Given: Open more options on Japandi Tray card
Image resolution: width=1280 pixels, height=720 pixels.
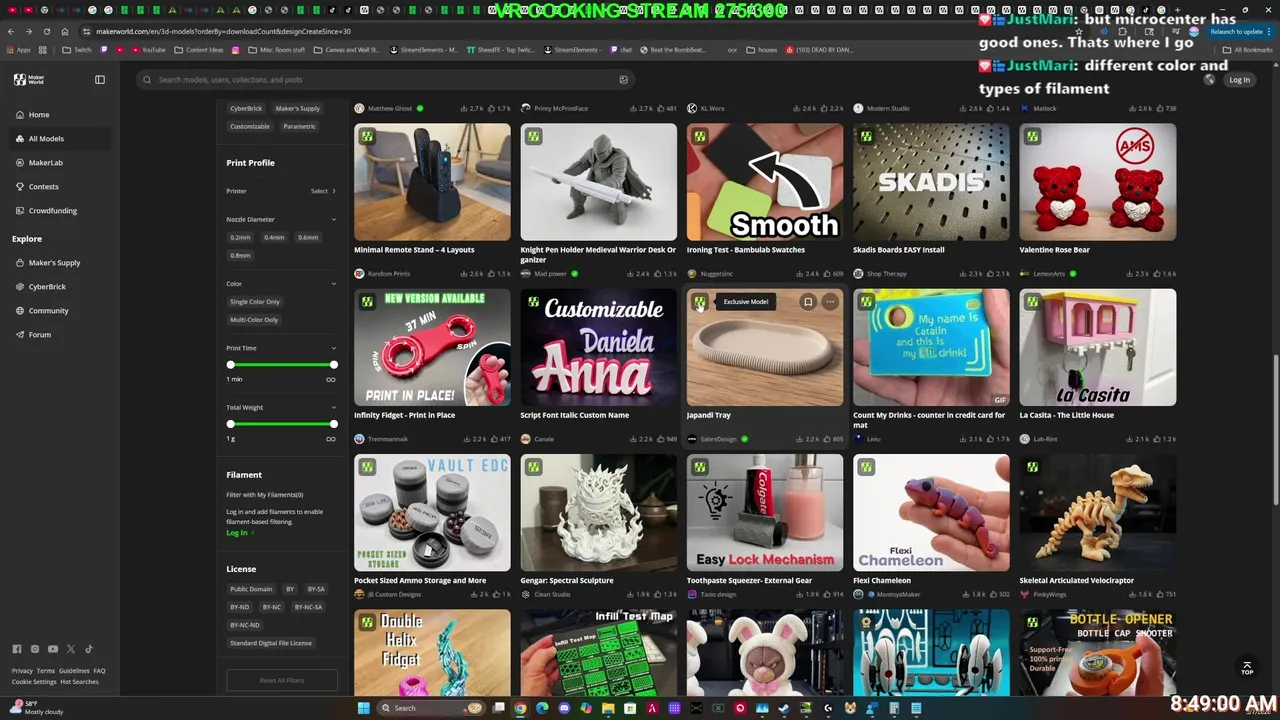Looking at the screenshot, I should click(x=830, y=301).
